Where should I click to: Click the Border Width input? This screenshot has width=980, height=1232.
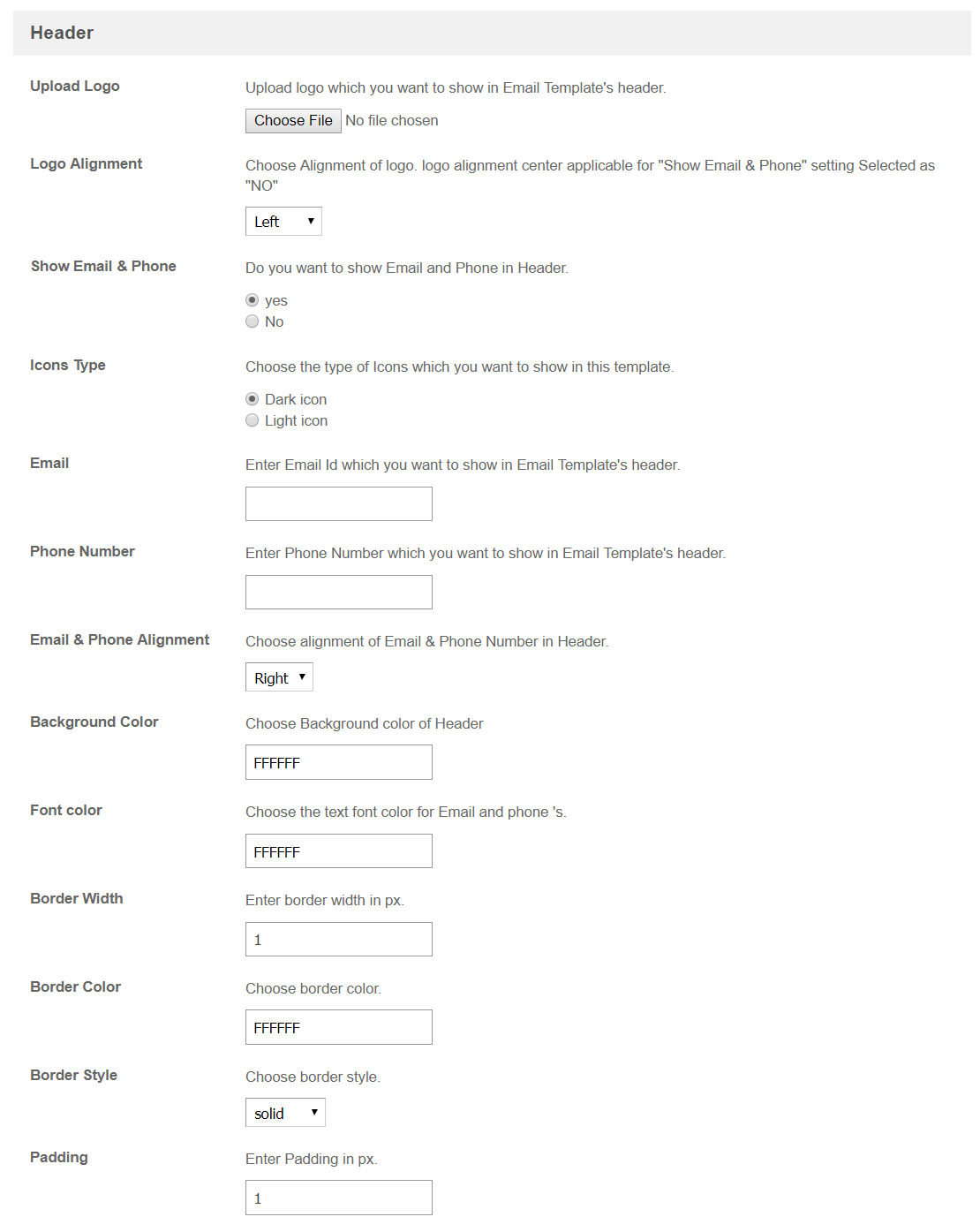339,940
